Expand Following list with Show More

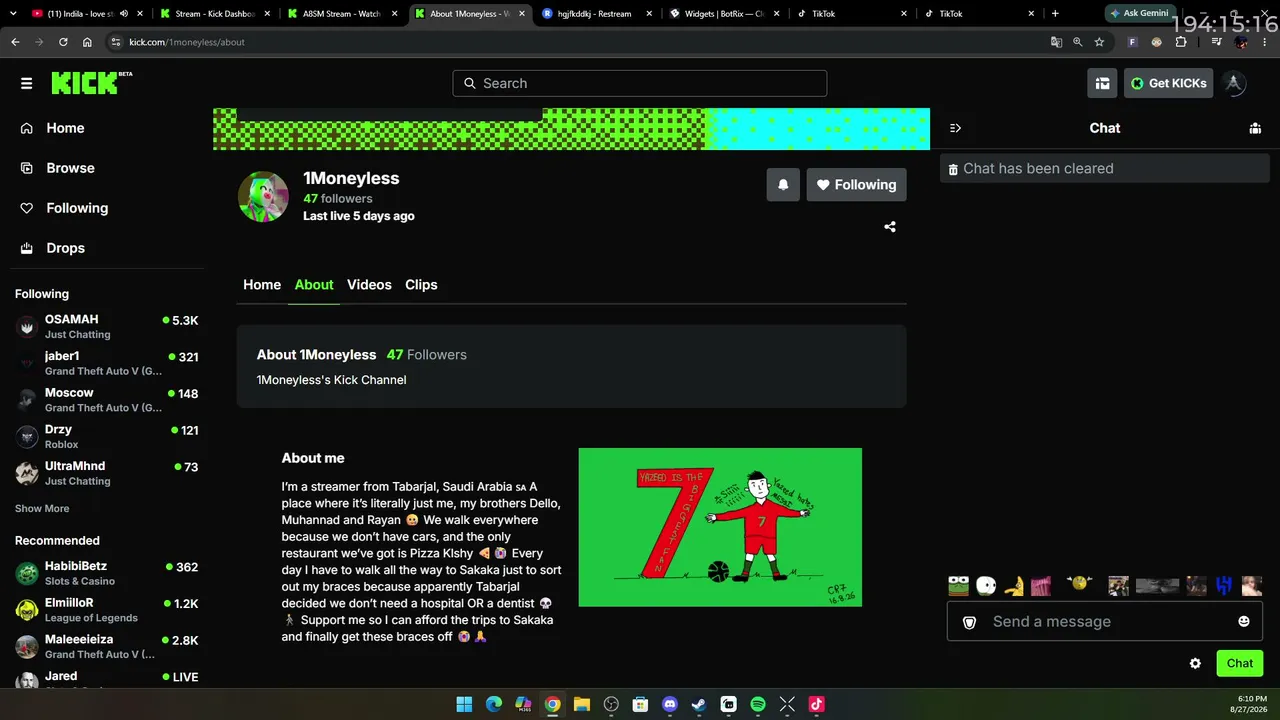pyautogui.click(x=42, y=509)
